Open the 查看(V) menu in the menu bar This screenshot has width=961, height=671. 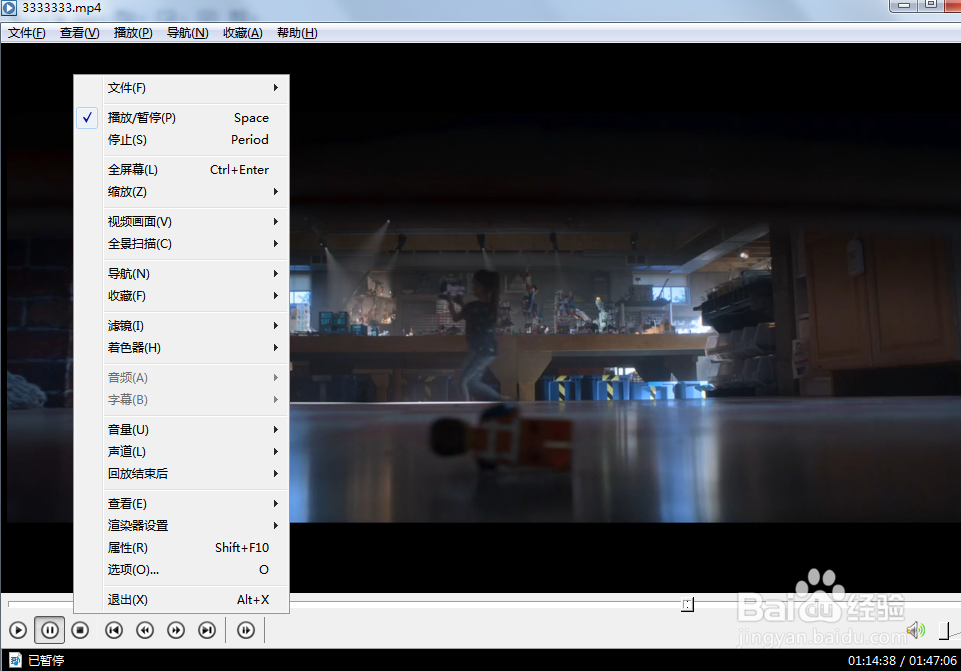point(80,33)
